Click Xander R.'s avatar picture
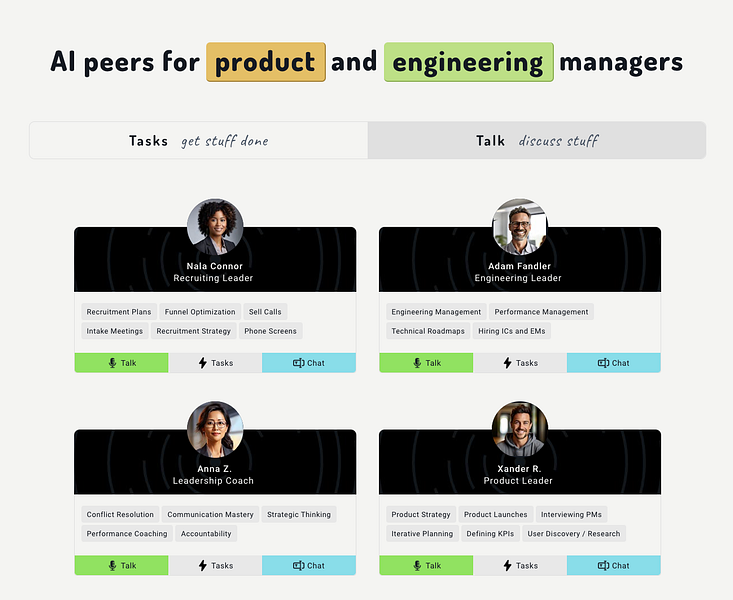 [x=520, y=429]
